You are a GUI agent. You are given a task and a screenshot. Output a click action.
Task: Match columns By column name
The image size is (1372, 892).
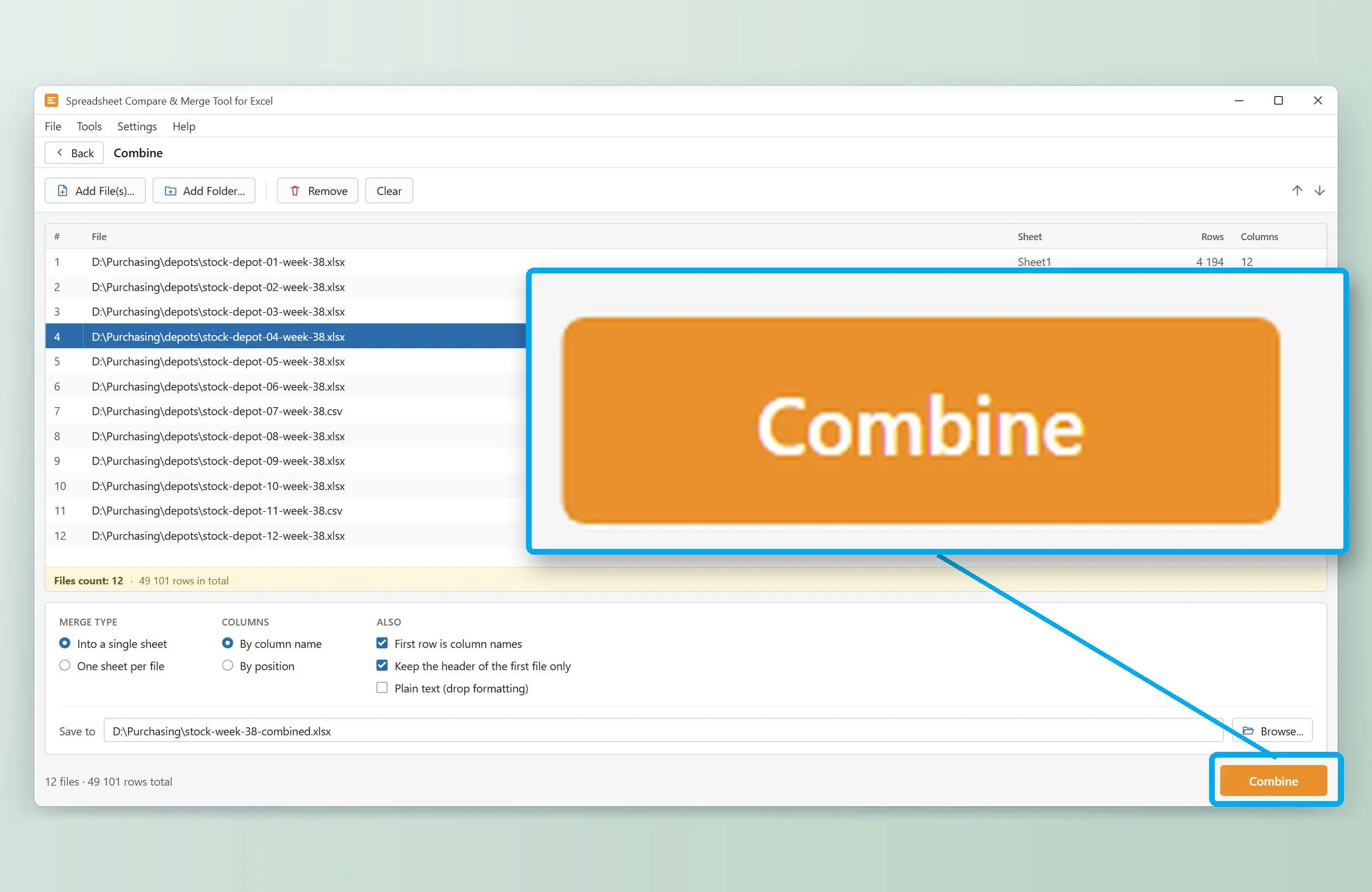272,643
